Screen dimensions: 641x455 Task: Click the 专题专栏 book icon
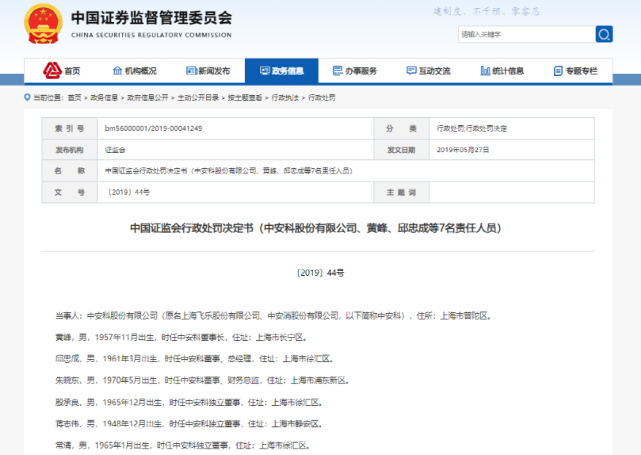click(x=557, y=71)
